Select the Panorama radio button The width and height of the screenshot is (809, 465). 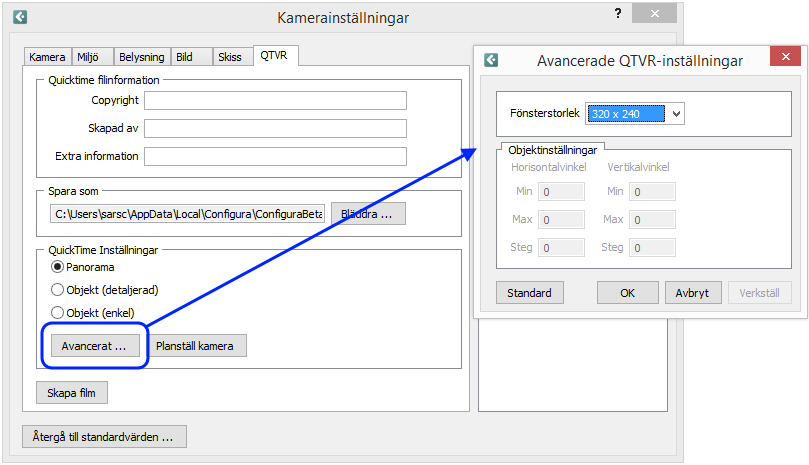point(57,267)
